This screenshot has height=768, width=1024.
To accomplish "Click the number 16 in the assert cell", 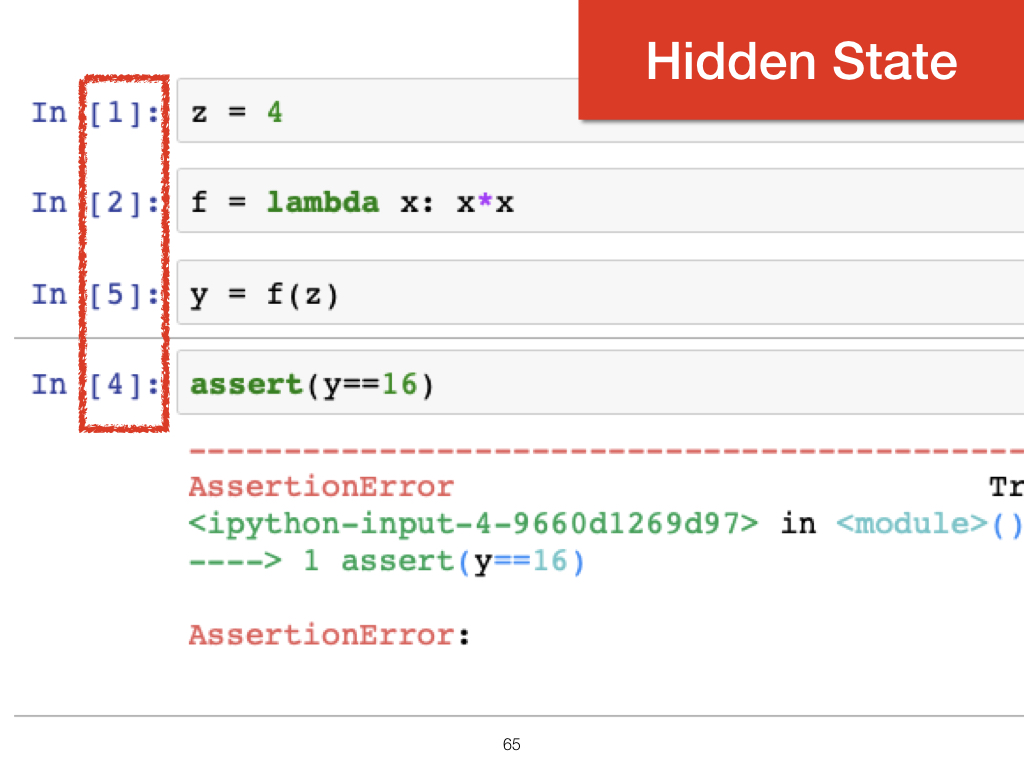I will point(398,384).
